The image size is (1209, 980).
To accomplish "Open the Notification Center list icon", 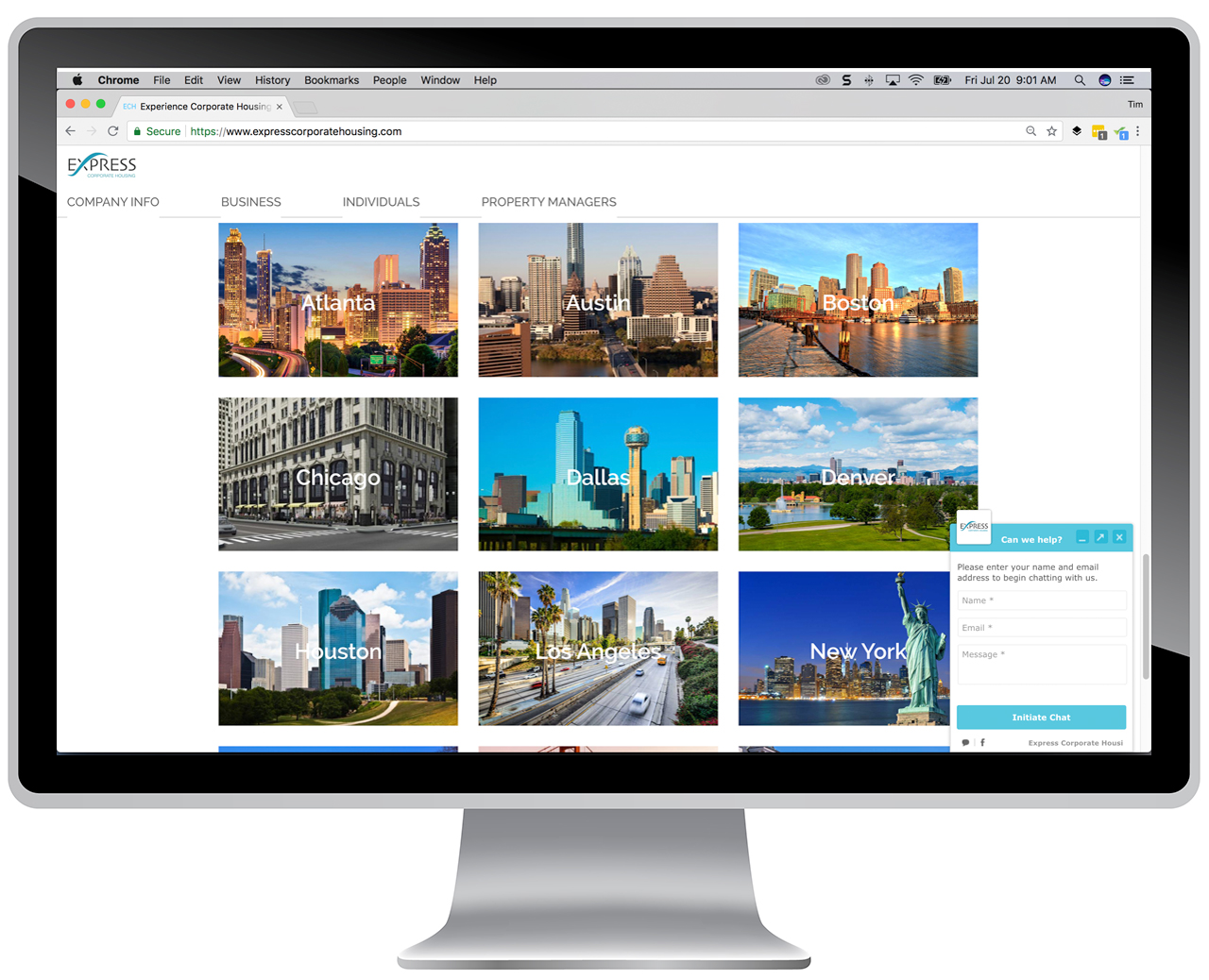I will (x=1127, y=80).
